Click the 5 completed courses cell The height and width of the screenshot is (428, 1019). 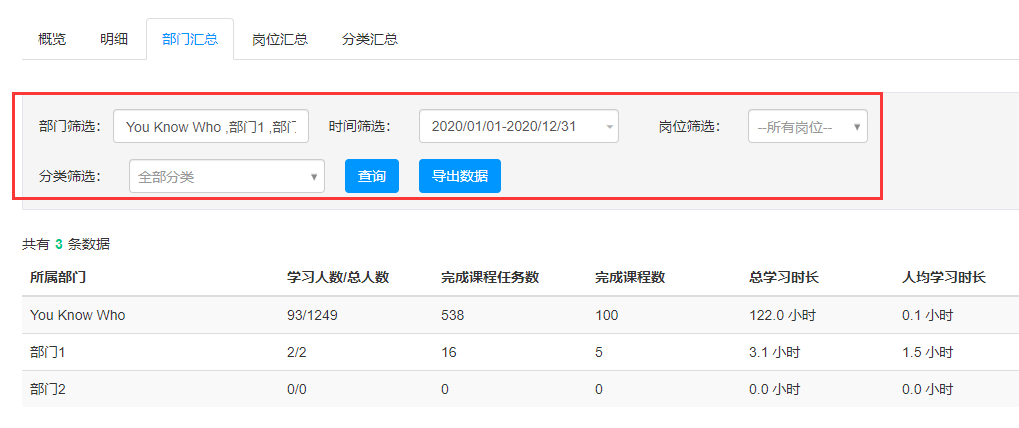tap(599, 353)
